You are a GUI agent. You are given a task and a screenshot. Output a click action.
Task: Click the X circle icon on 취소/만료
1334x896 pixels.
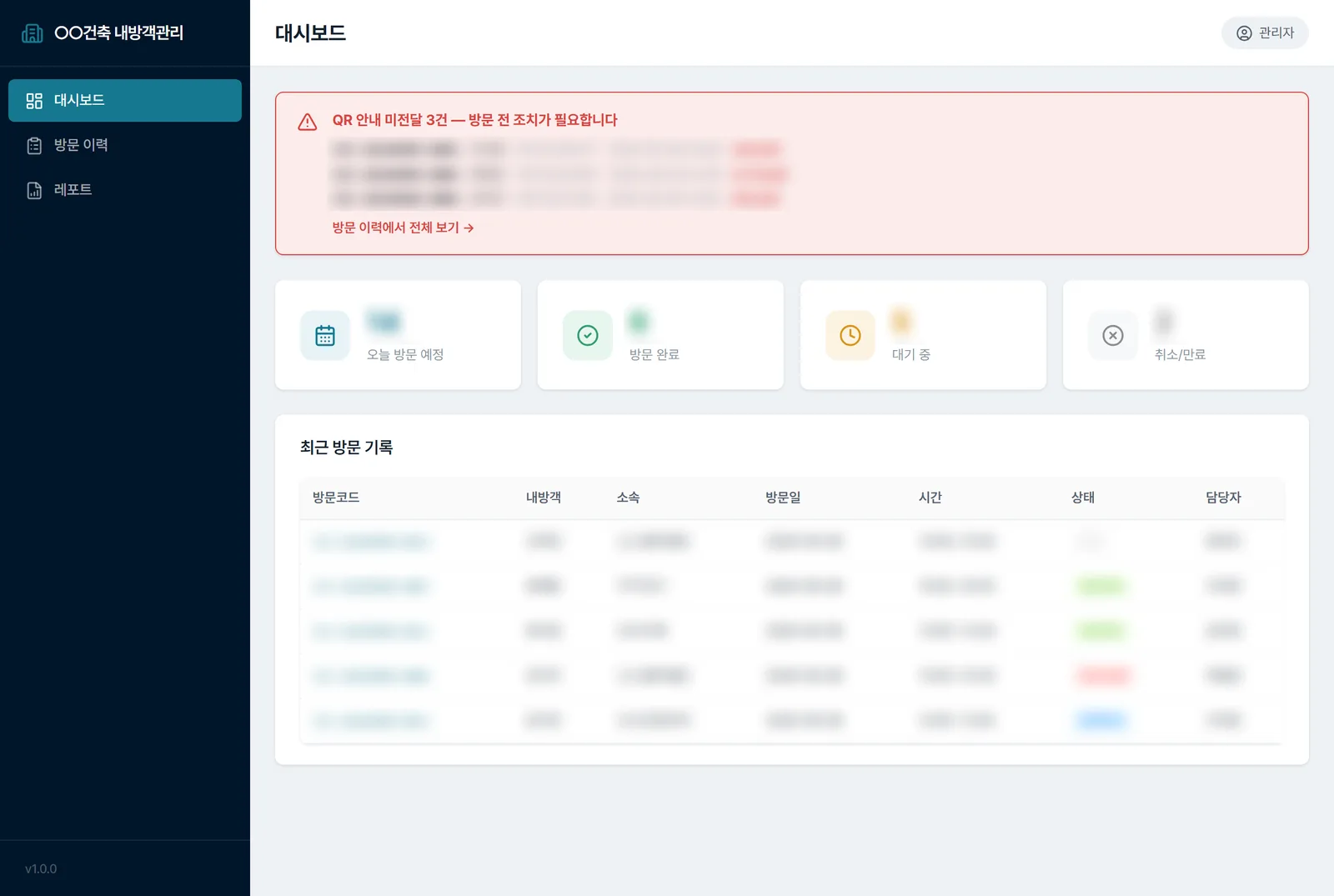pos(1113,336)
